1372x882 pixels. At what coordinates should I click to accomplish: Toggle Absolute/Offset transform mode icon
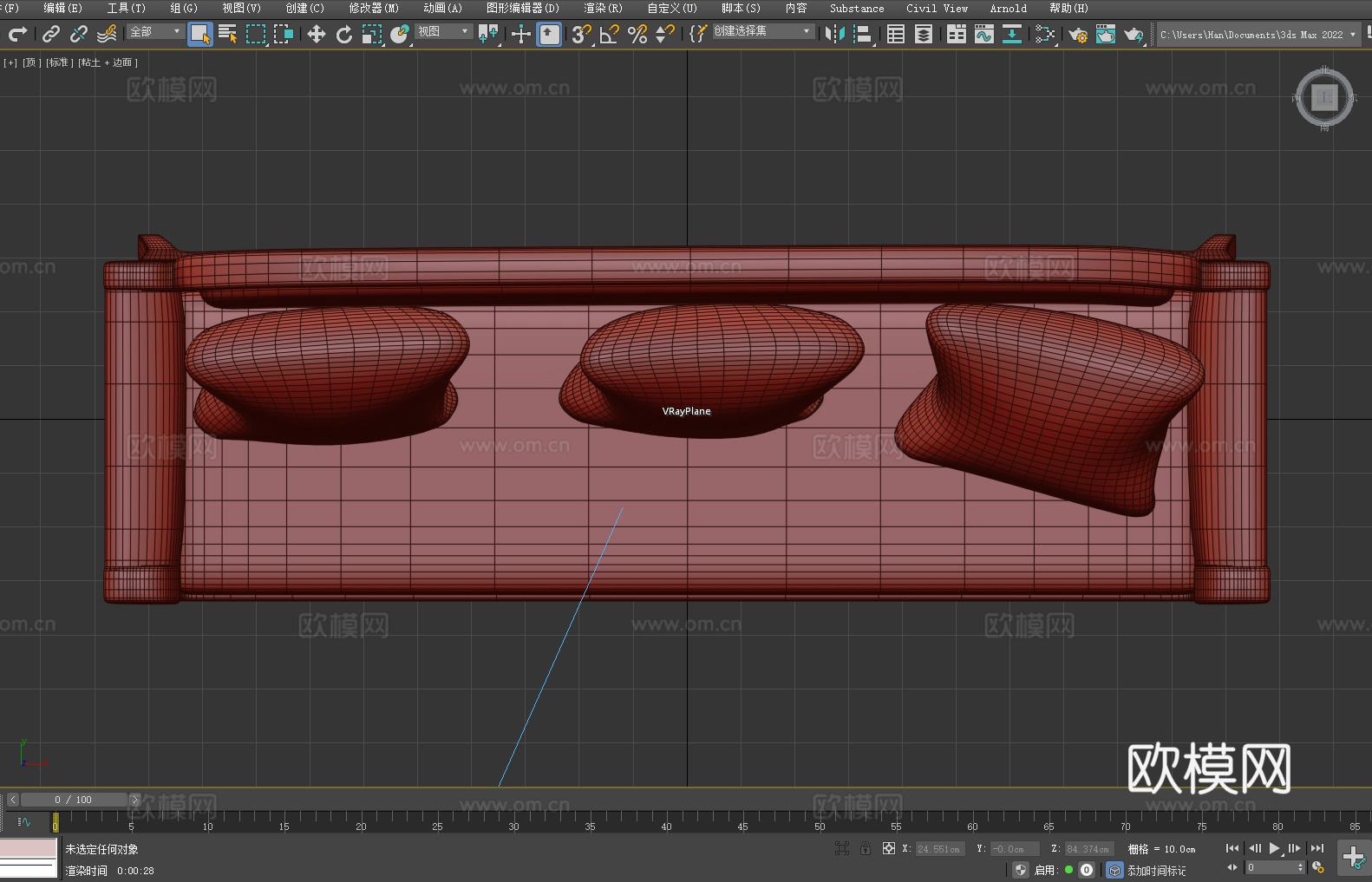tap(889, 848)
